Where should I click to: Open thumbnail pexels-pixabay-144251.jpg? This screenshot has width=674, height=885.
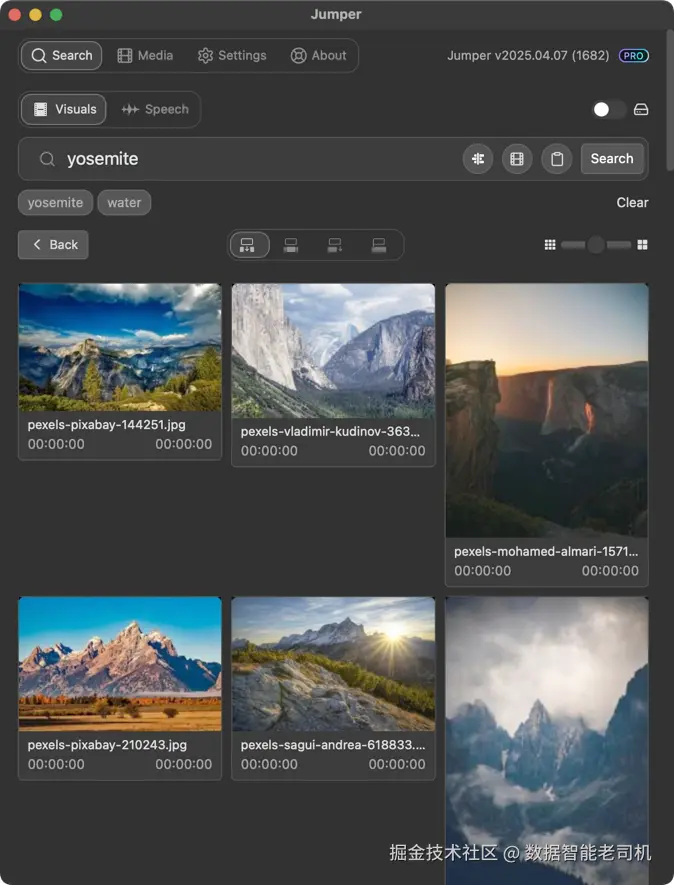[x=120, y=348]
